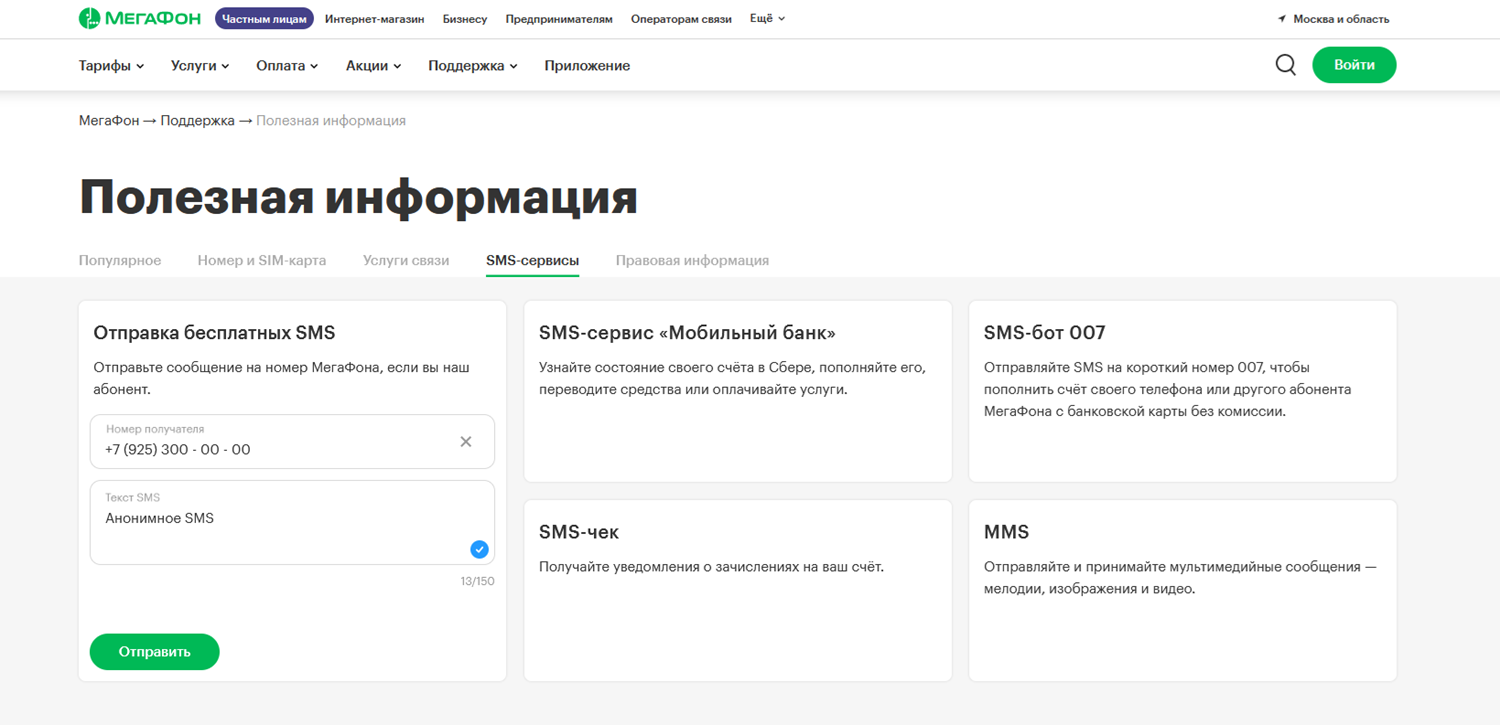Click the Отправить button

point(154,652)
